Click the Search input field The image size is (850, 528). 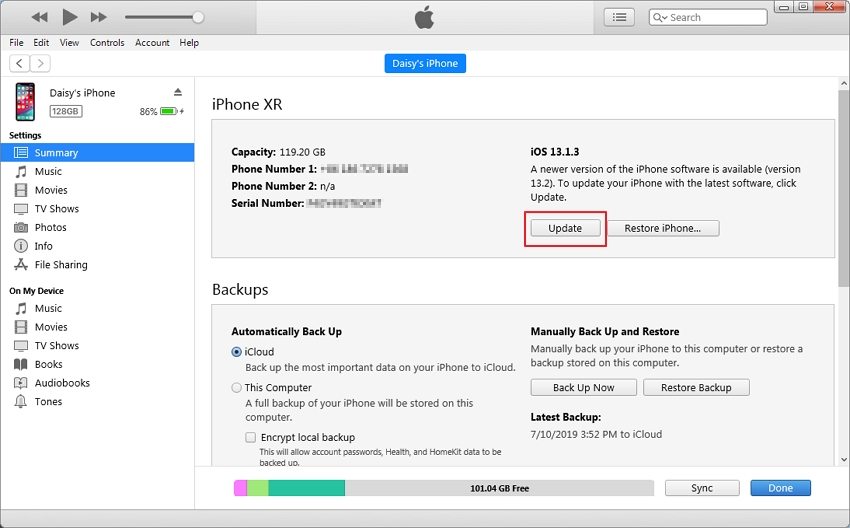coord(708,17)
